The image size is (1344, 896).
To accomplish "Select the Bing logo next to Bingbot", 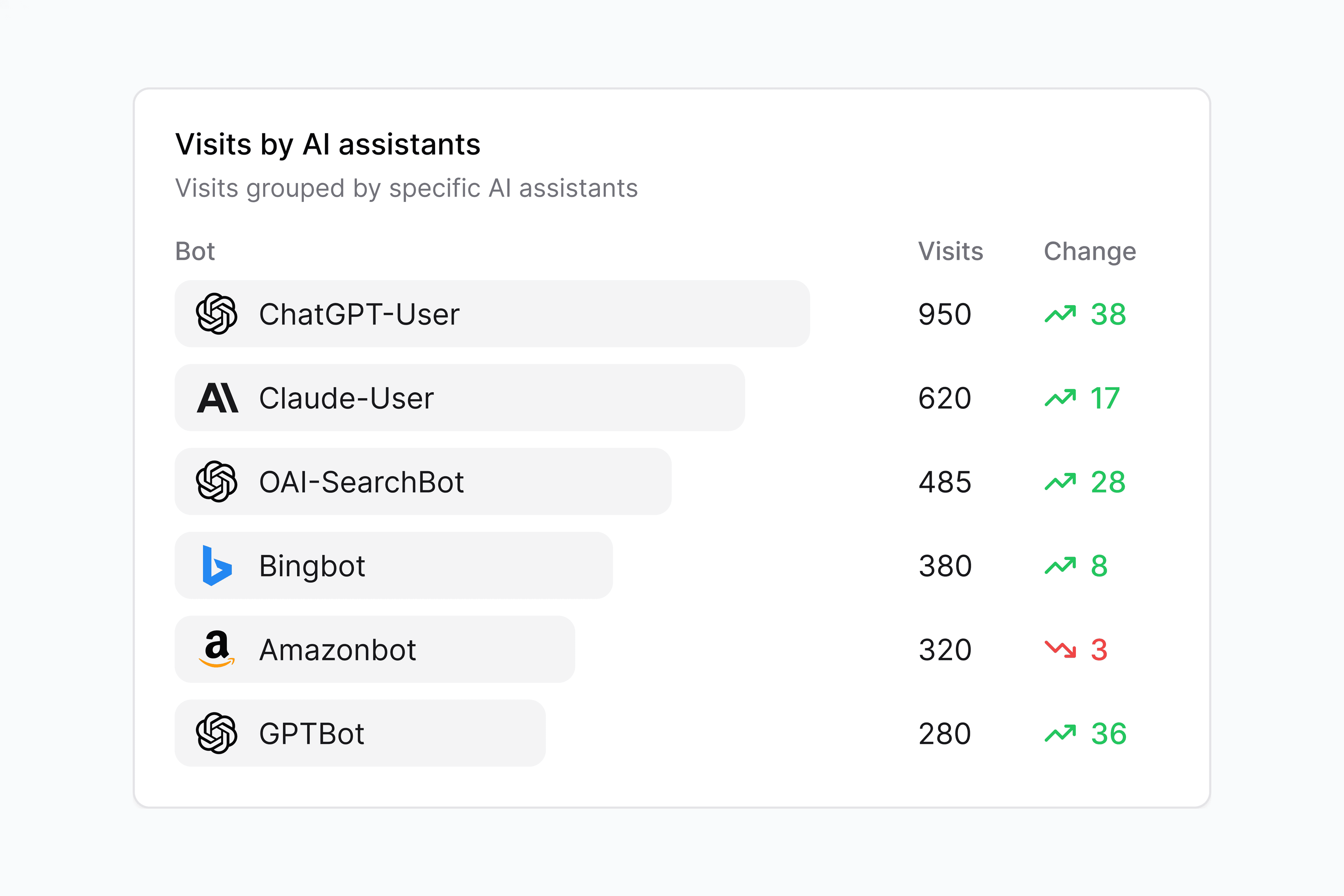I will pos(218,566).
